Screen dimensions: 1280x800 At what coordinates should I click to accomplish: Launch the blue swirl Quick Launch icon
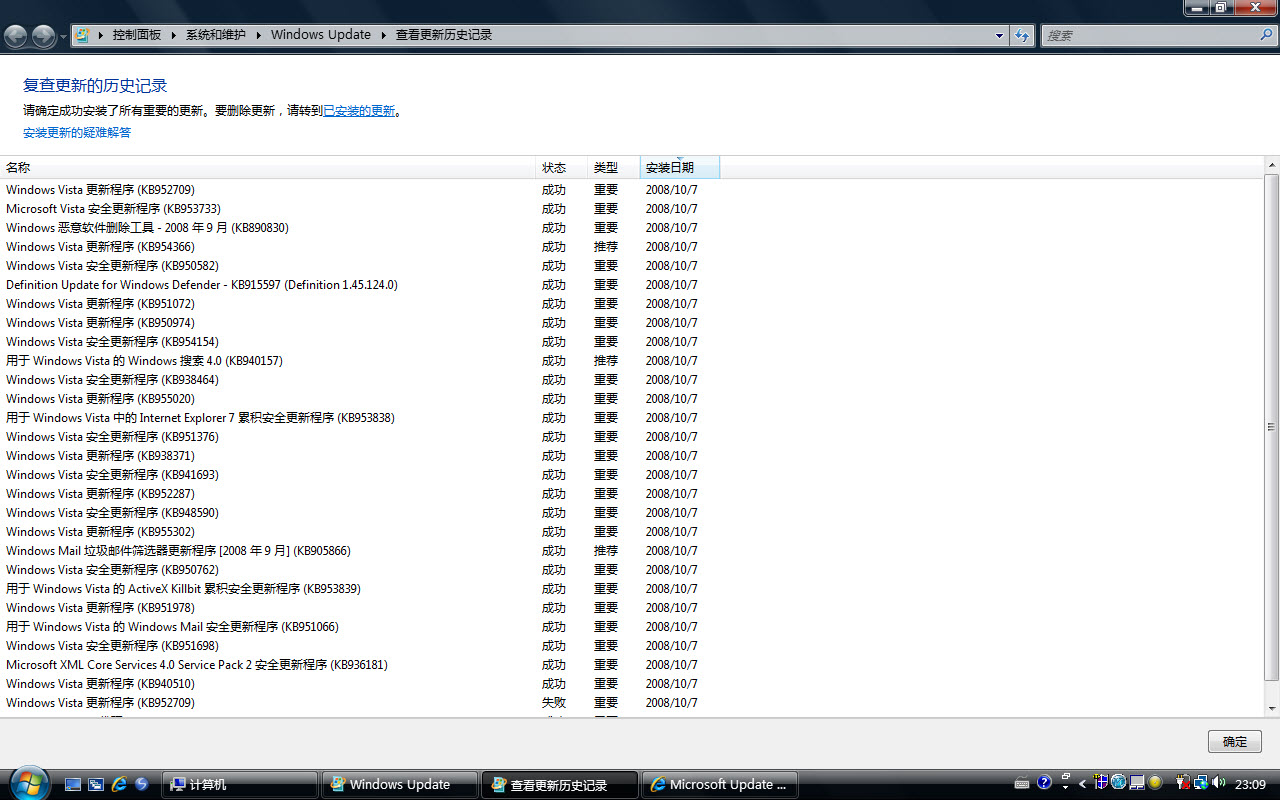coord(142,784)
